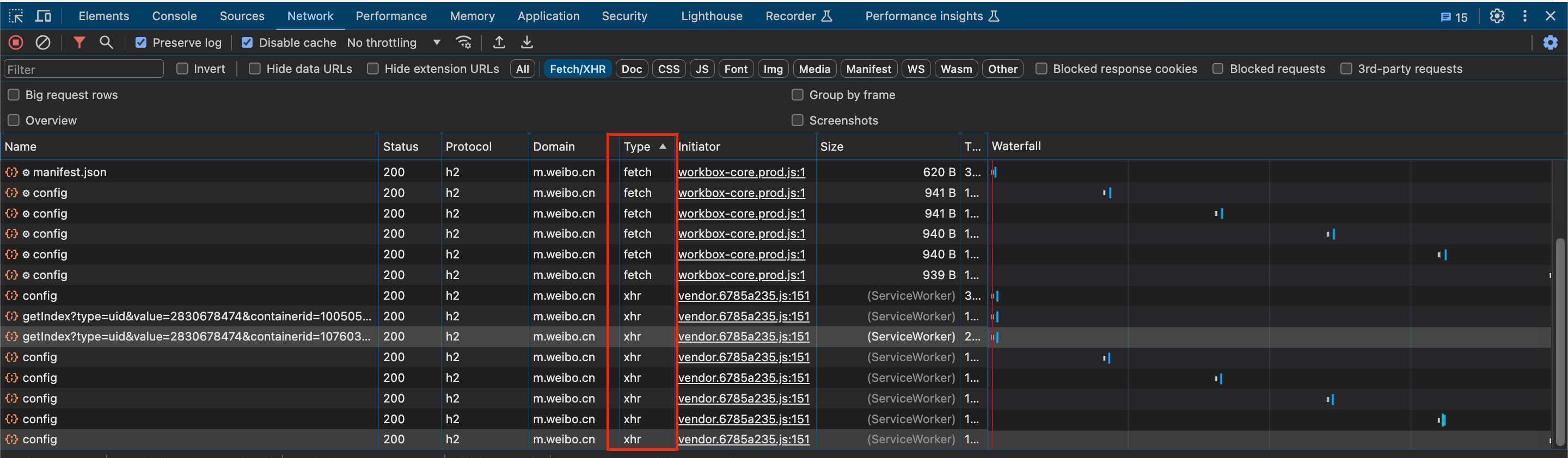Open network search with the magnifier icon
The image size is (1568, 458).
[x=107, y=42]
